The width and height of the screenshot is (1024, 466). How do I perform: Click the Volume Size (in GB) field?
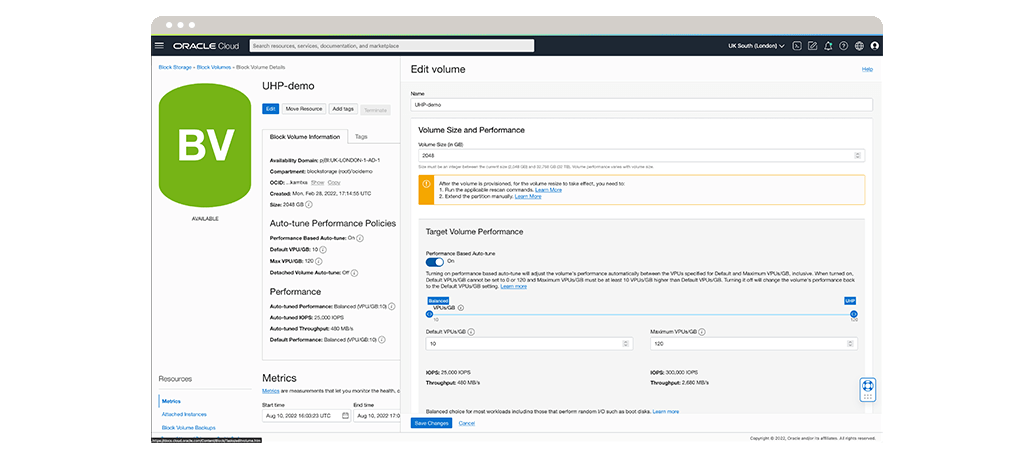(x=641, y=155)
